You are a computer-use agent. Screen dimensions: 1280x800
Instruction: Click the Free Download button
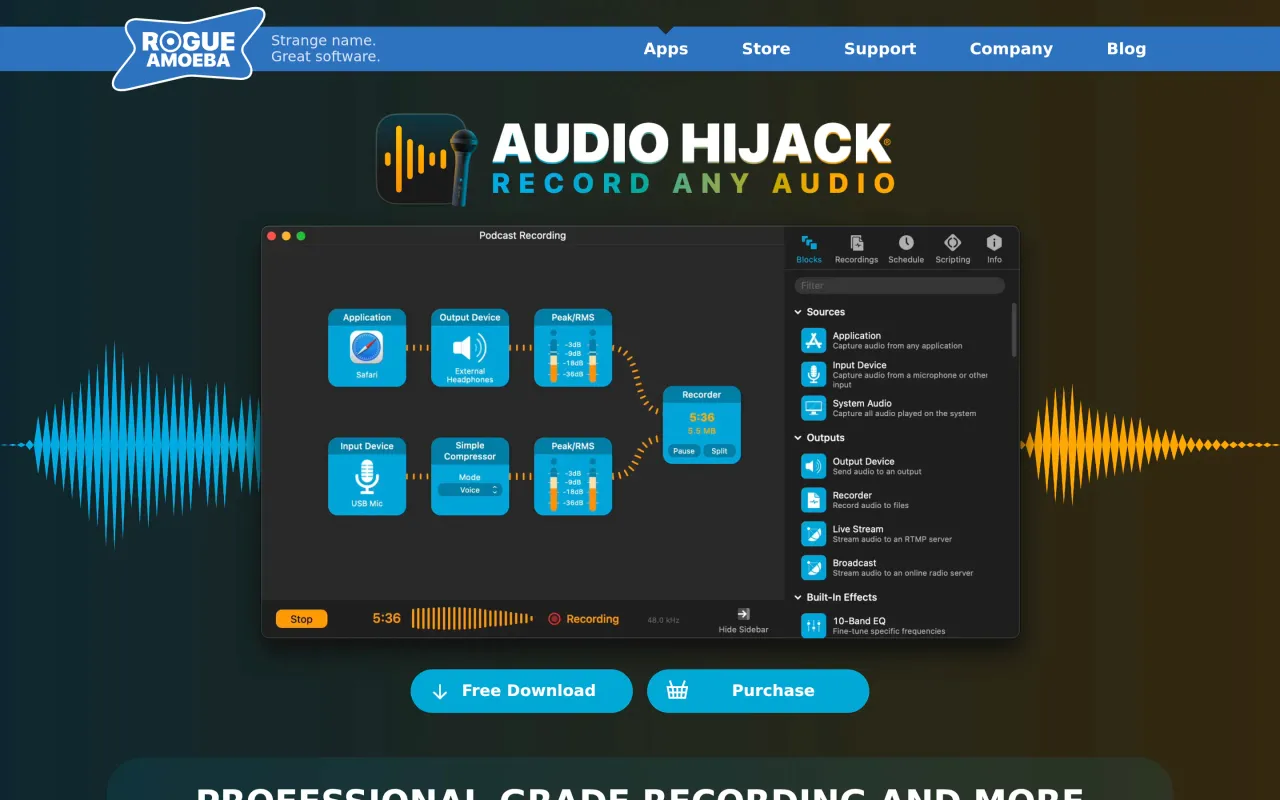tap(522, 691)
